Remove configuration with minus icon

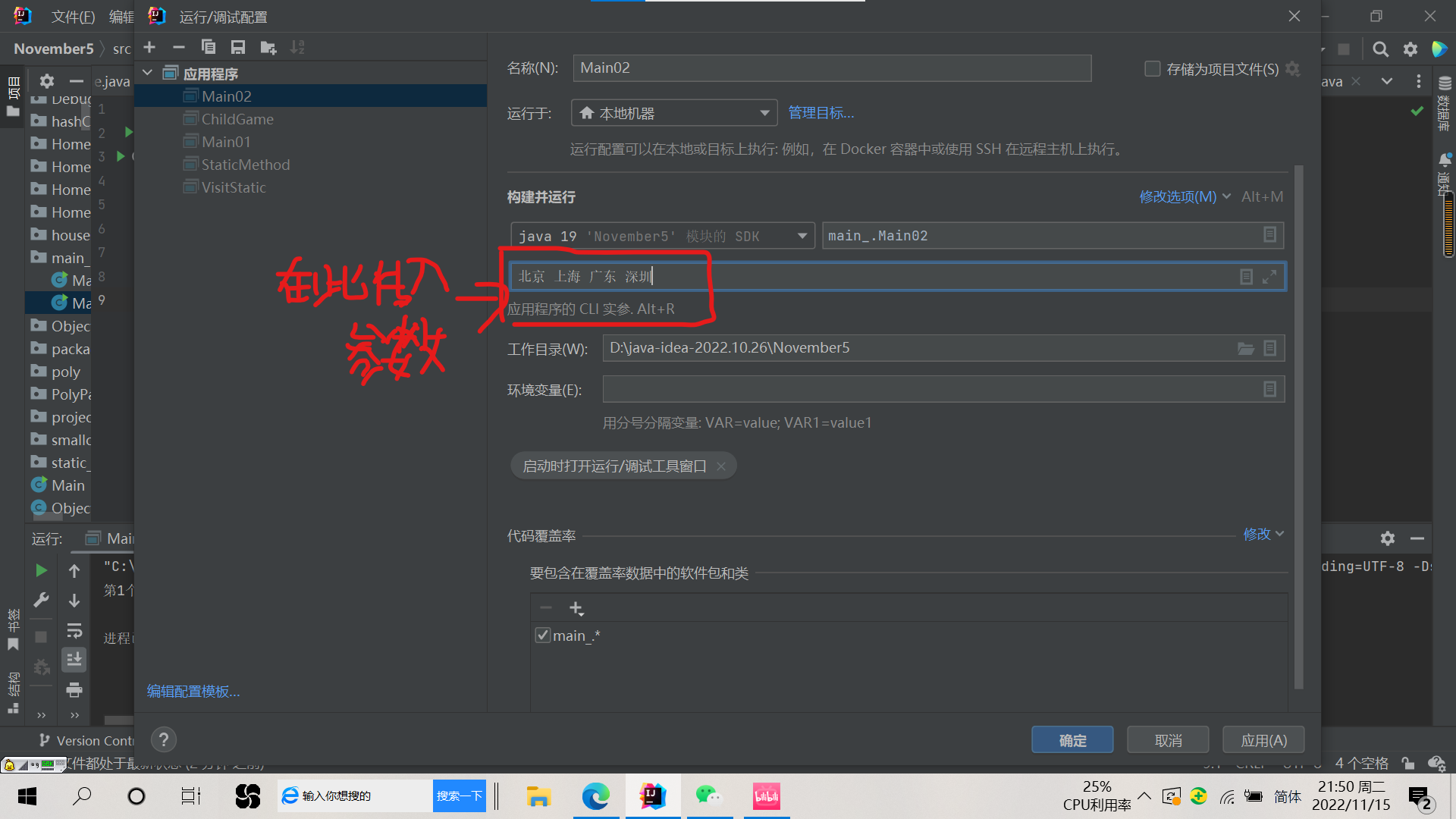click(178, 47)
